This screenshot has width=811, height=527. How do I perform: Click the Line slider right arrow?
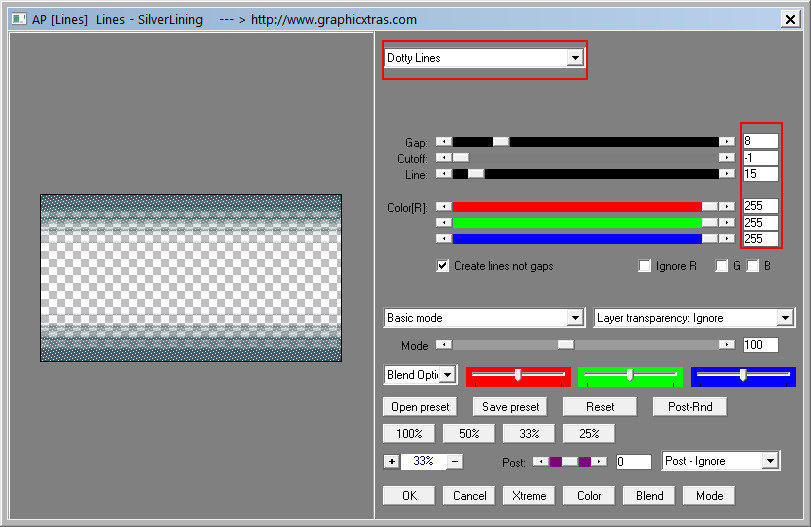[x=727, y=174]
